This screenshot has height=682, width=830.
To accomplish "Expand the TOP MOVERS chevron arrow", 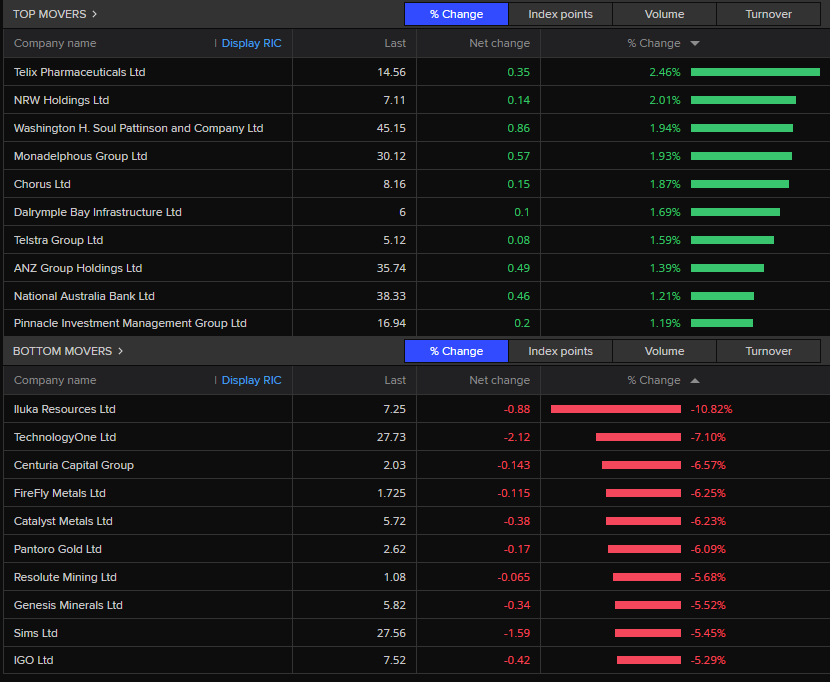I will click(x=95, y=14).
